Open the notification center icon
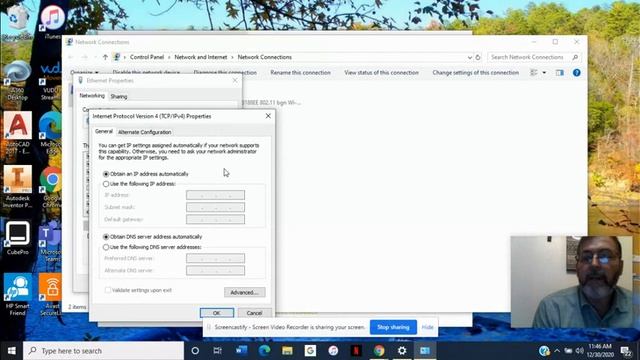This screenshot has height=360, width=640. [x=626, y=351]
